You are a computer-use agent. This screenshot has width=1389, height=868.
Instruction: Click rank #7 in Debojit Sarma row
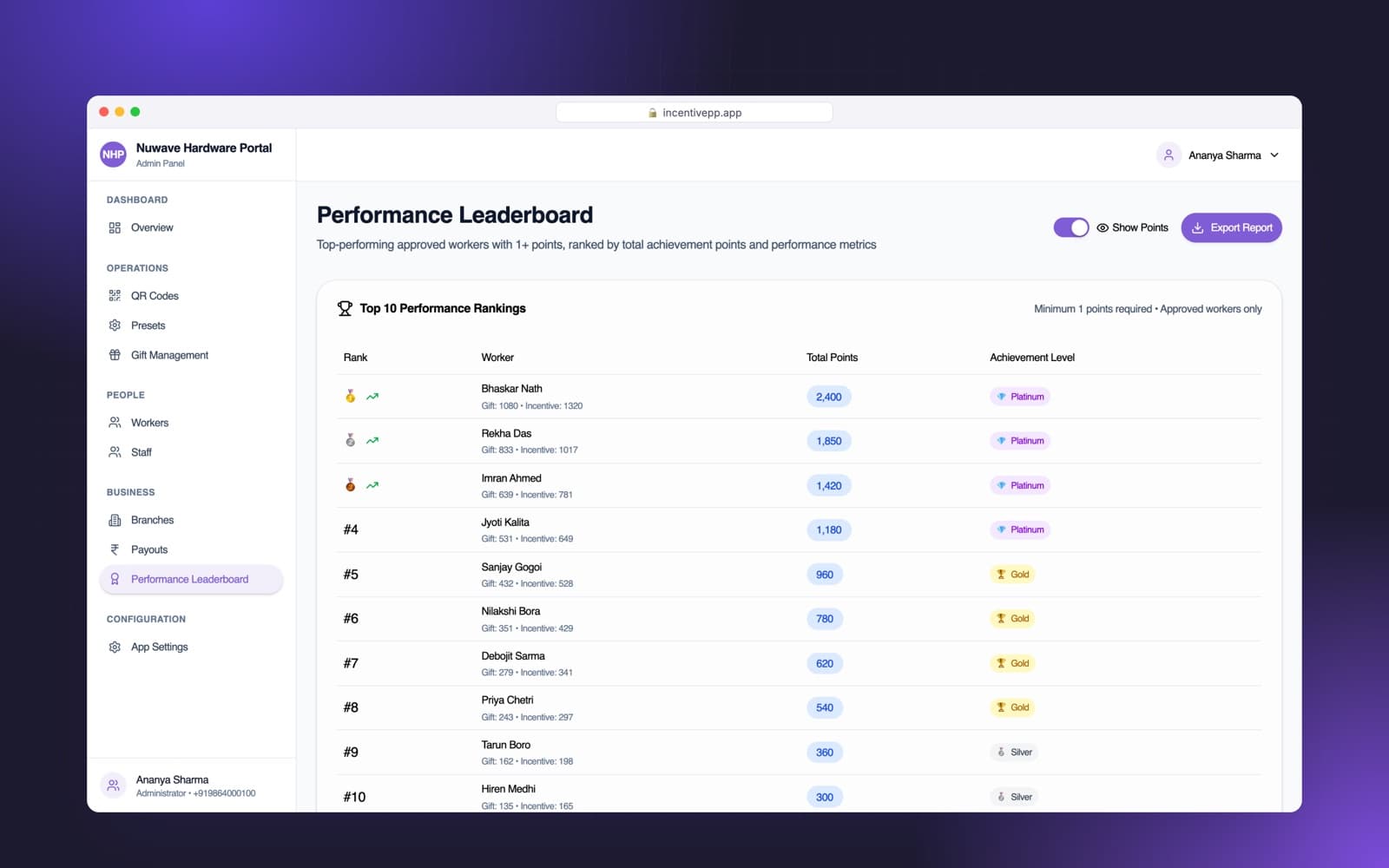[x=351, y=663]
